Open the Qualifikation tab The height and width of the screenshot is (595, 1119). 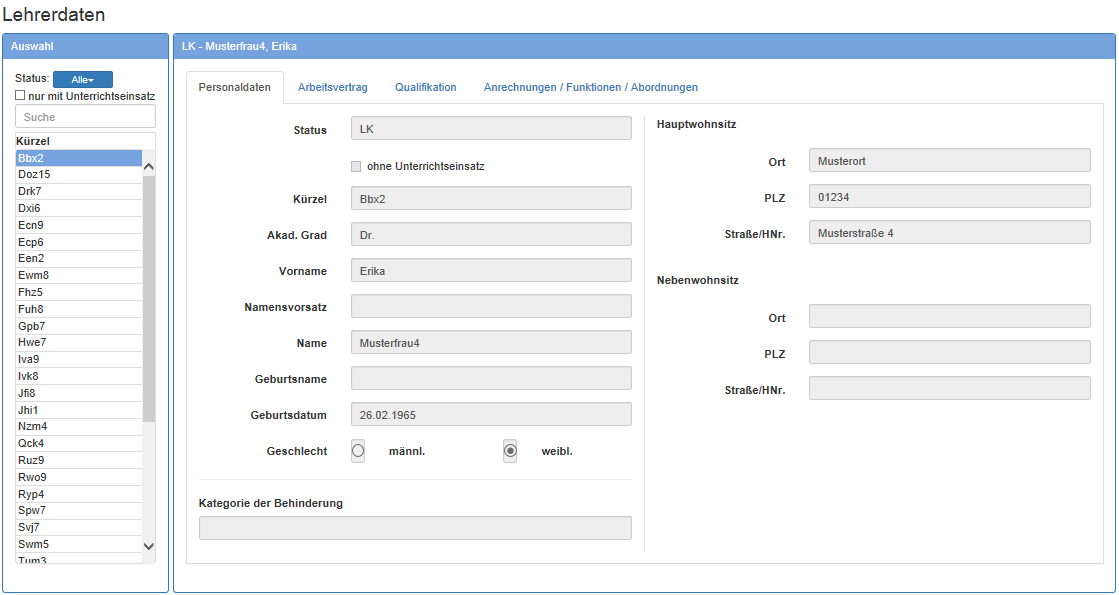(425, 87)
